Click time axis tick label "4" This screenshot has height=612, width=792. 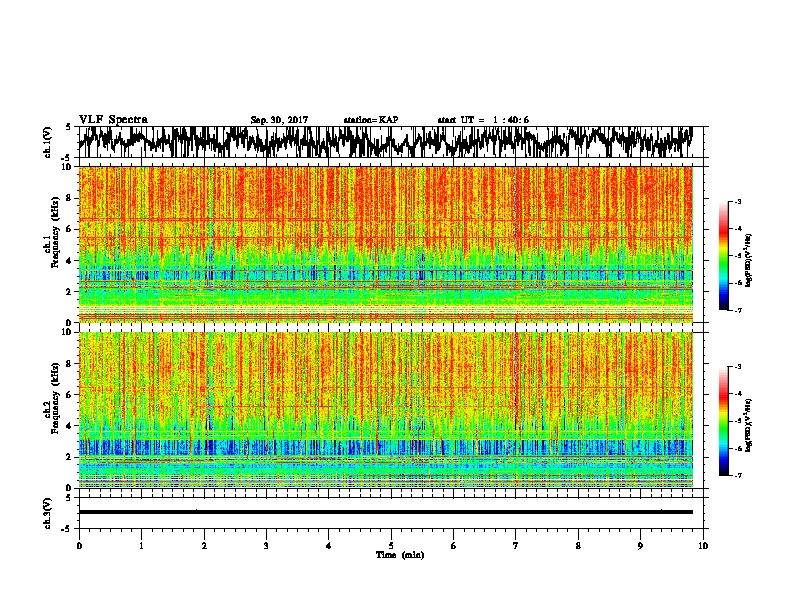tap(329, 546)
